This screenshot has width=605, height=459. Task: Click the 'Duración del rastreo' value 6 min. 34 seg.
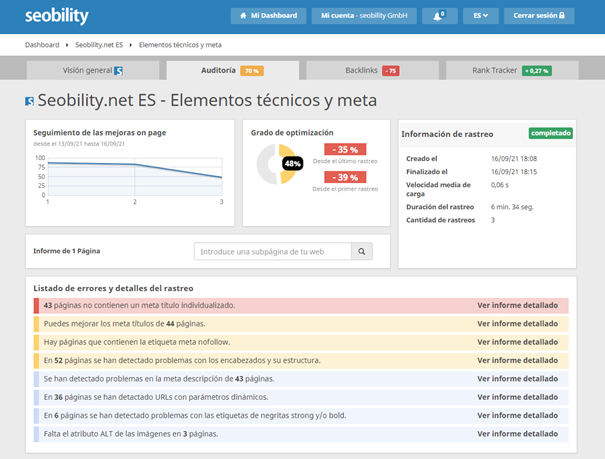point(512,207)
